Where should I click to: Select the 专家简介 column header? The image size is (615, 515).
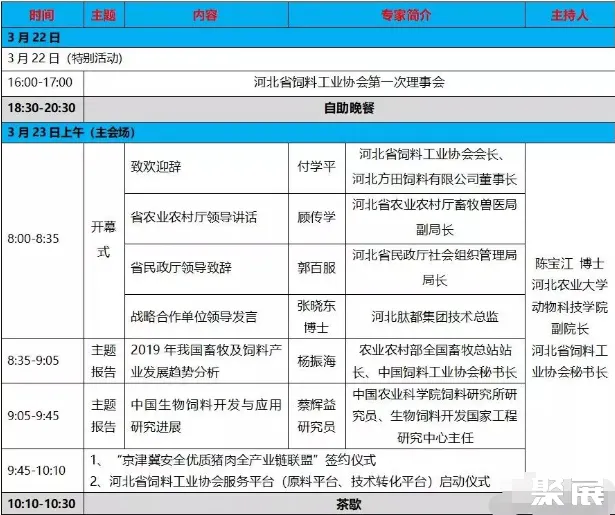pyautogui.click(x=405, y=17)
